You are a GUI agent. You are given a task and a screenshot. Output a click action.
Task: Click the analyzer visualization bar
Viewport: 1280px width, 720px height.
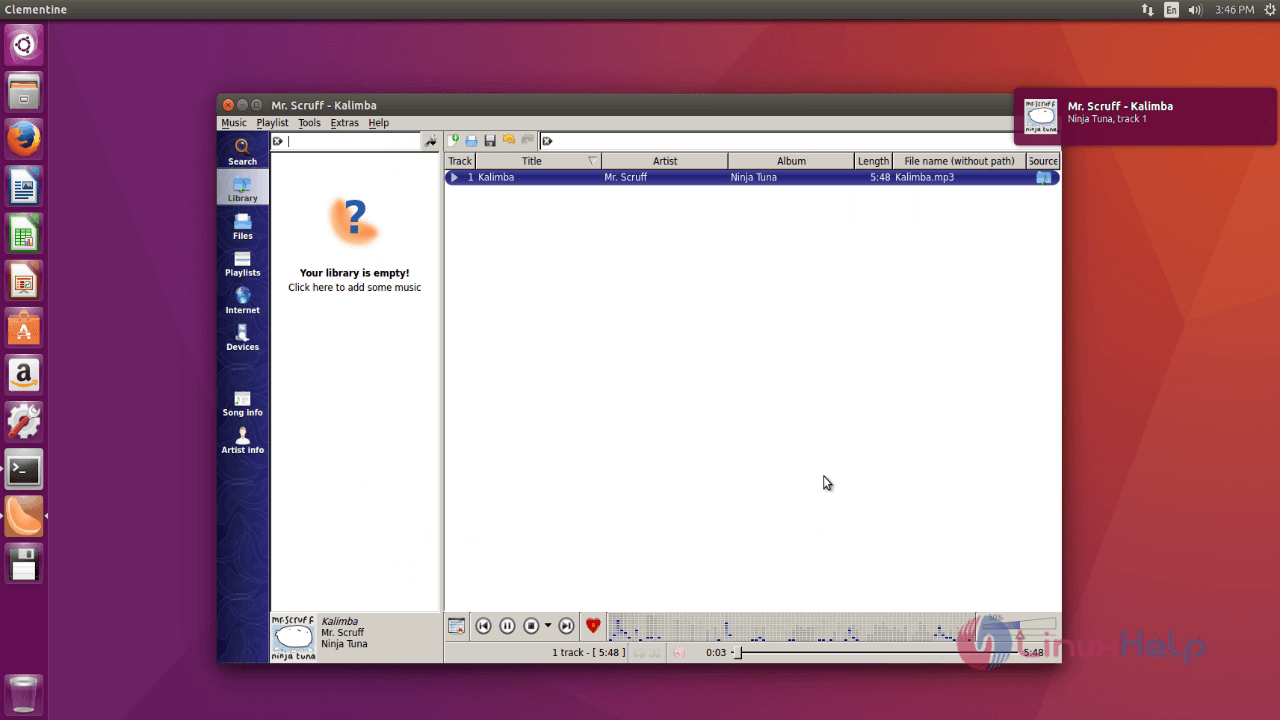tap(791, 626)
